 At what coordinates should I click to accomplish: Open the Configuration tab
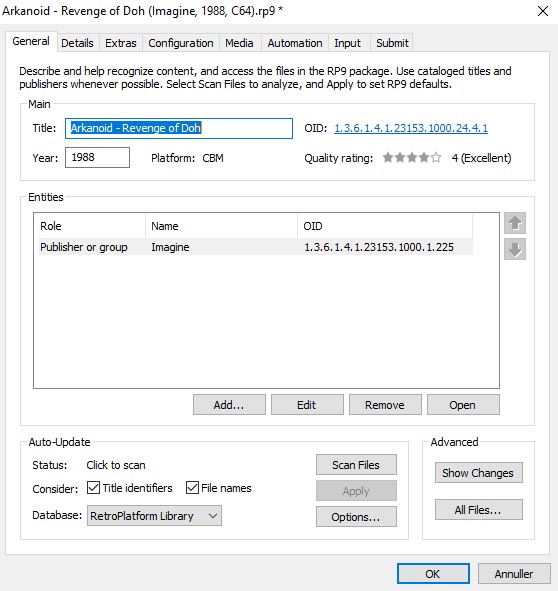181,43
